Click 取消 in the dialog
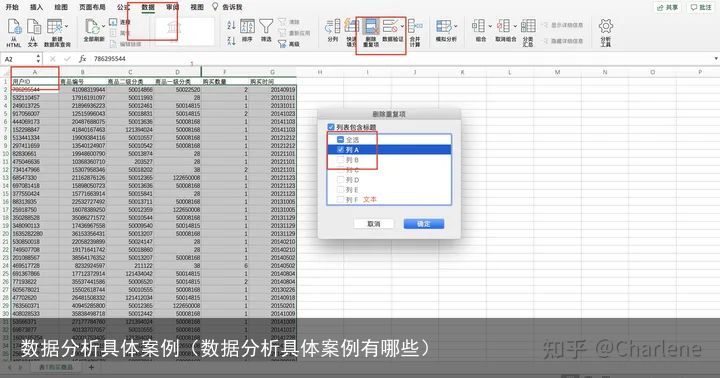This screenshot has width=720, height=378. [x=374, y=224]
